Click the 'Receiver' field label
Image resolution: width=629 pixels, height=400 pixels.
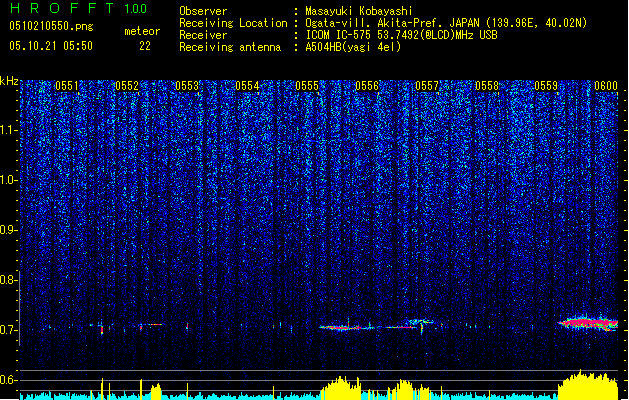click(203, 35)
